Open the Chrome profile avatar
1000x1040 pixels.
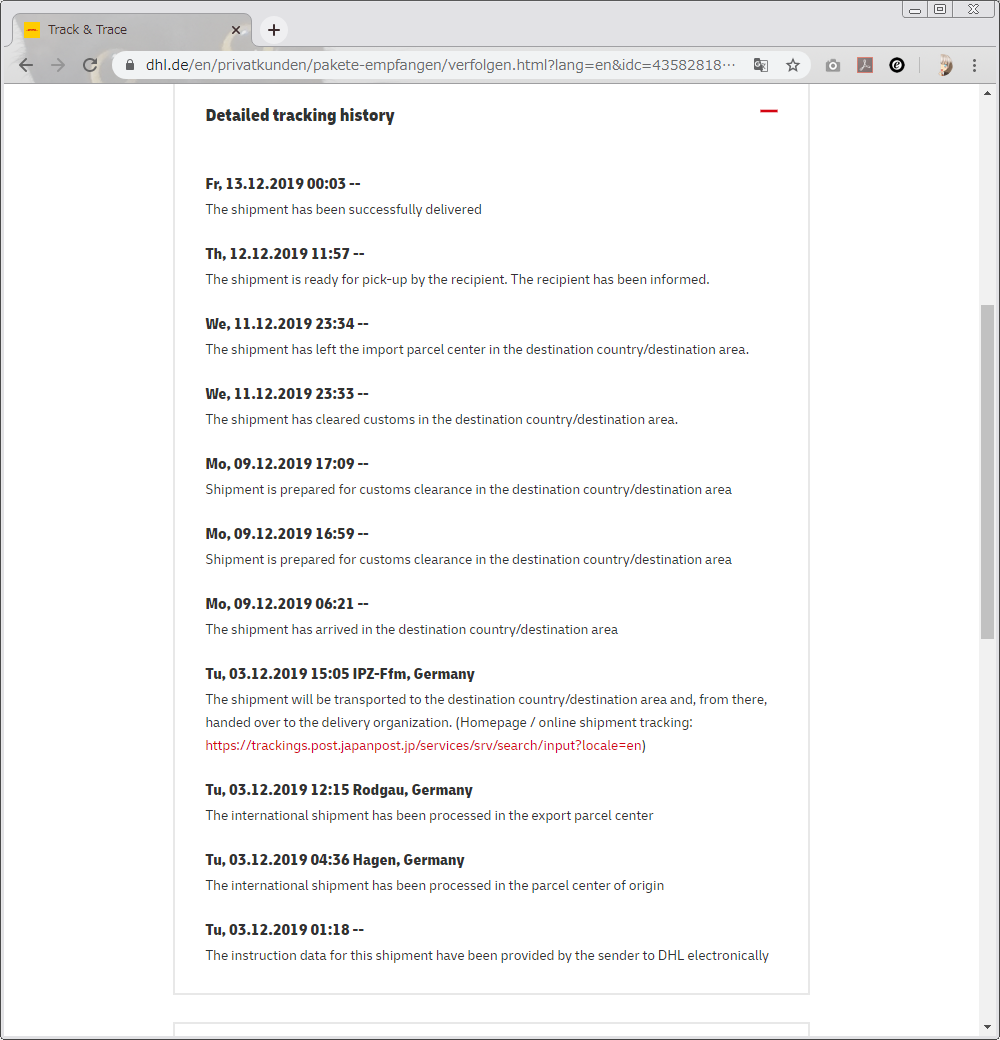(944, 65)
